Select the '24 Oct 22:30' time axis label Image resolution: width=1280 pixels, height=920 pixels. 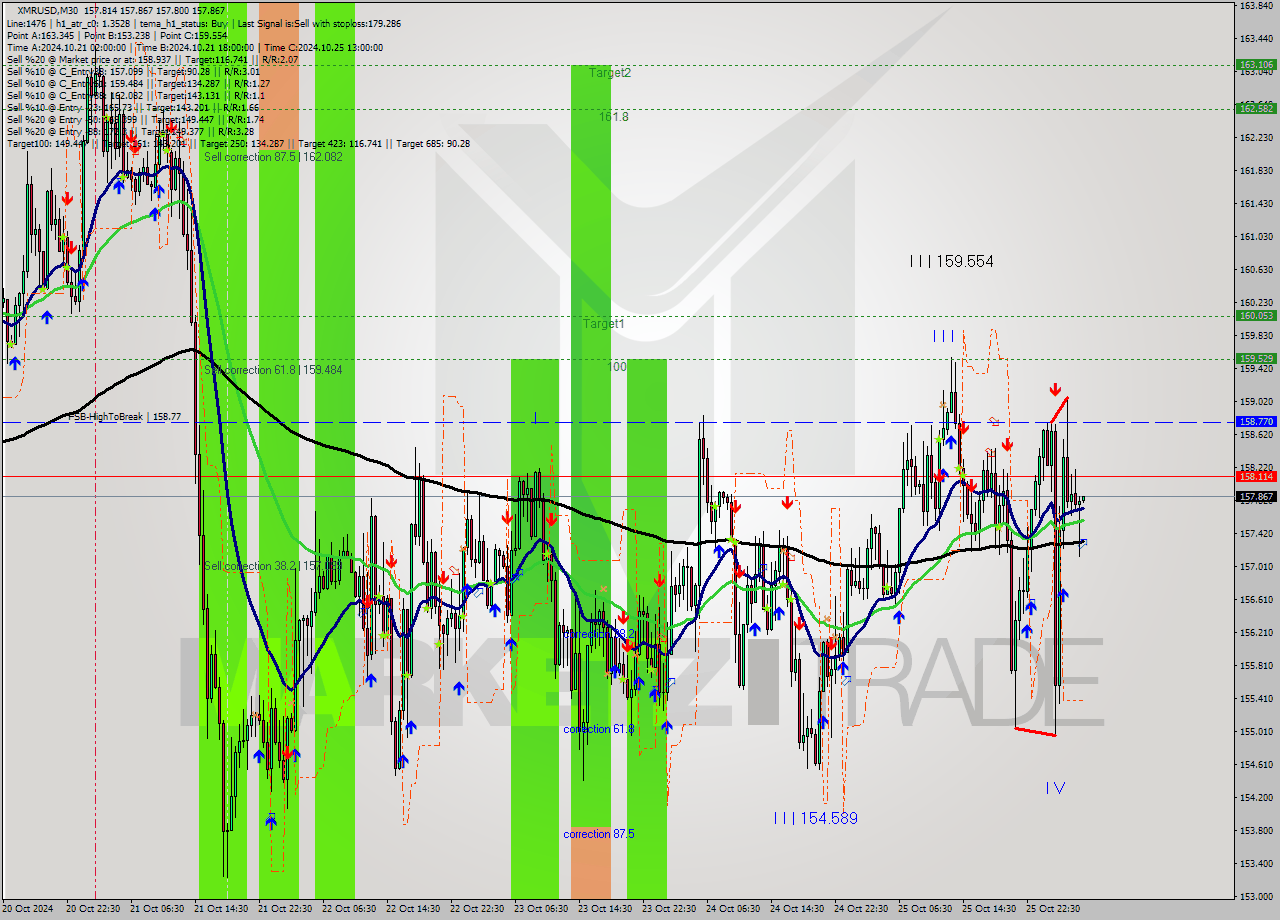click(x=860, y=909)
